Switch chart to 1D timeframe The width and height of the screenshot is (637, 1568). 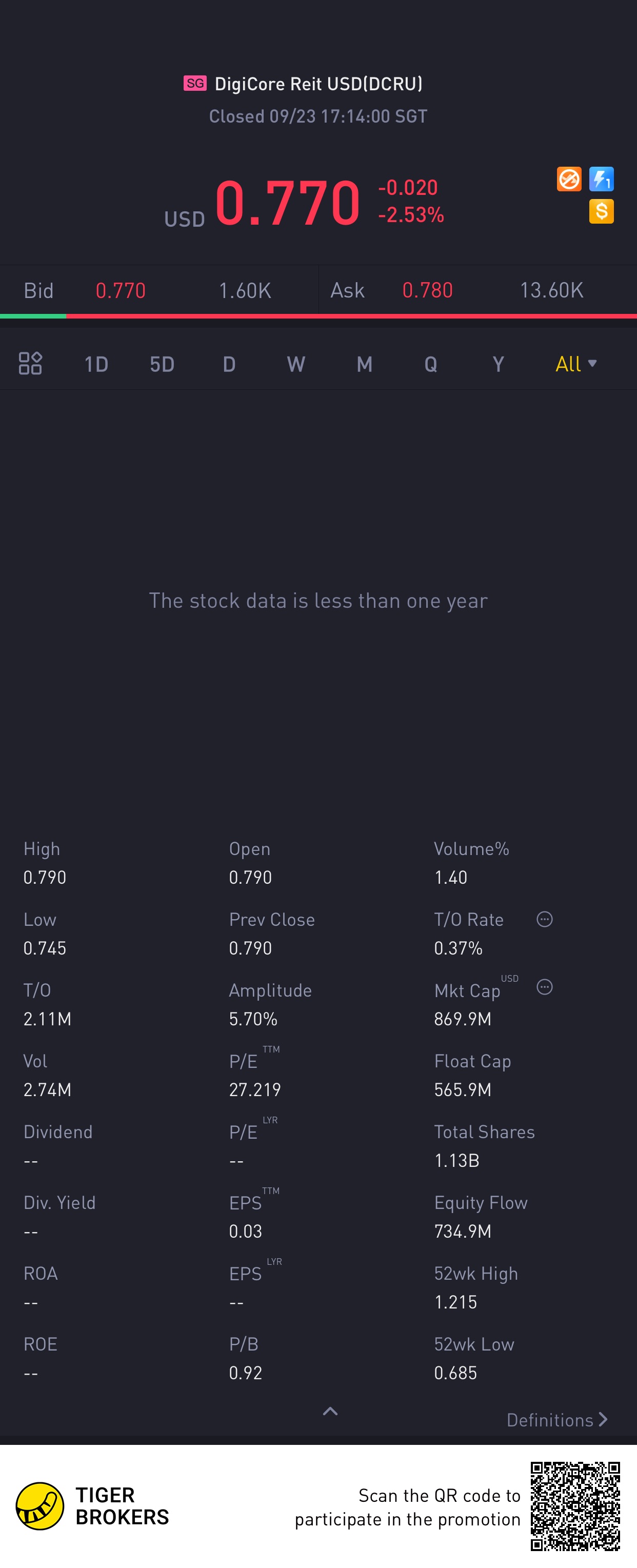[x=96, y=364]
